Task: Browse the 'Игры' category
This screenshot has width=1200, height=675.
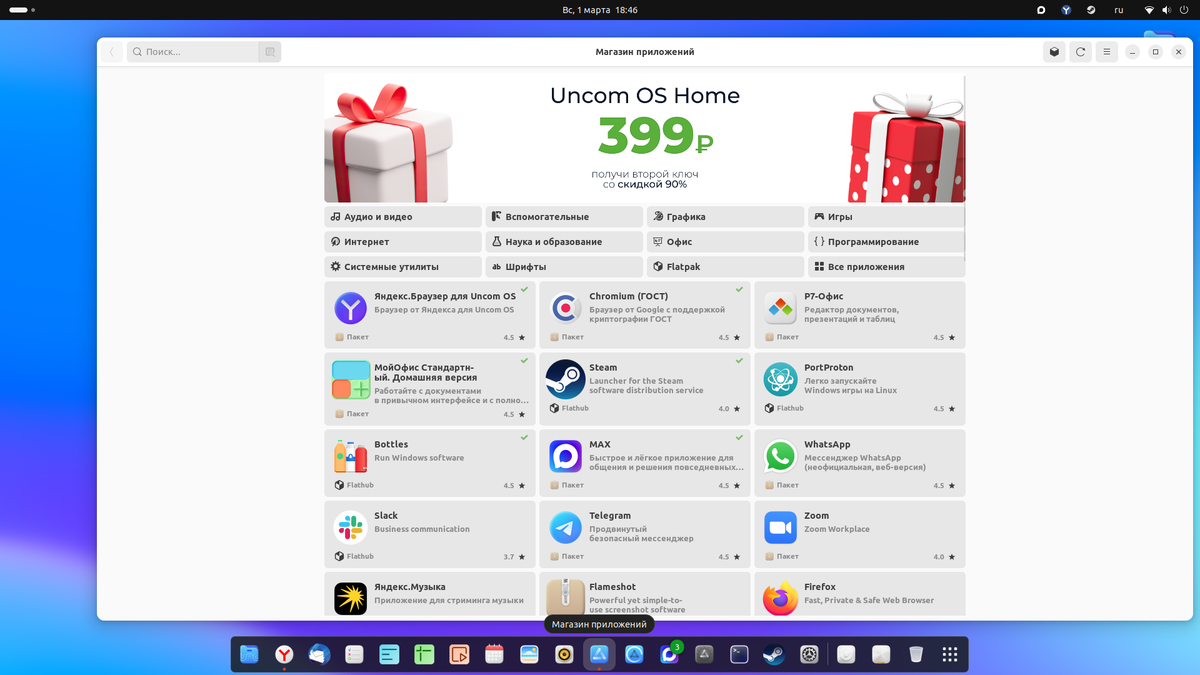Action: coord(886,217)
